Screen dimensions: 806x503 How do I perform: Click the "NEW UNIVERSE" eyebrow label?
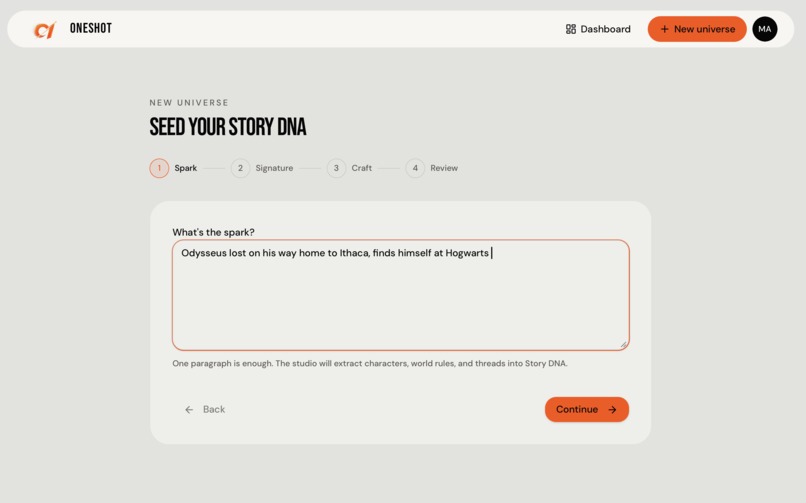click(189, 103)
